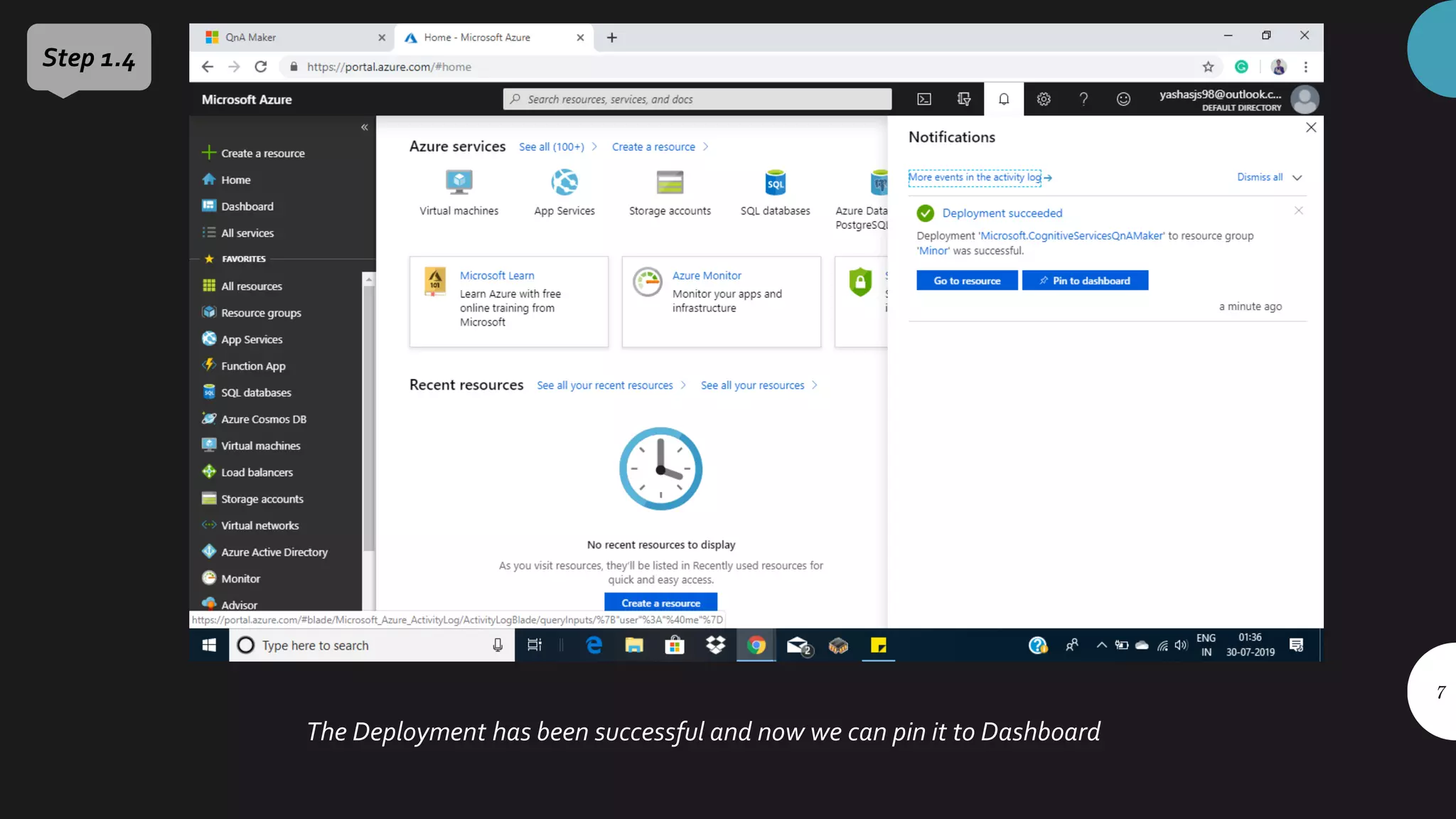Open a new browser tab
Screen dimensions: 1456x819
pyautogui.click(x=612, y=38)
